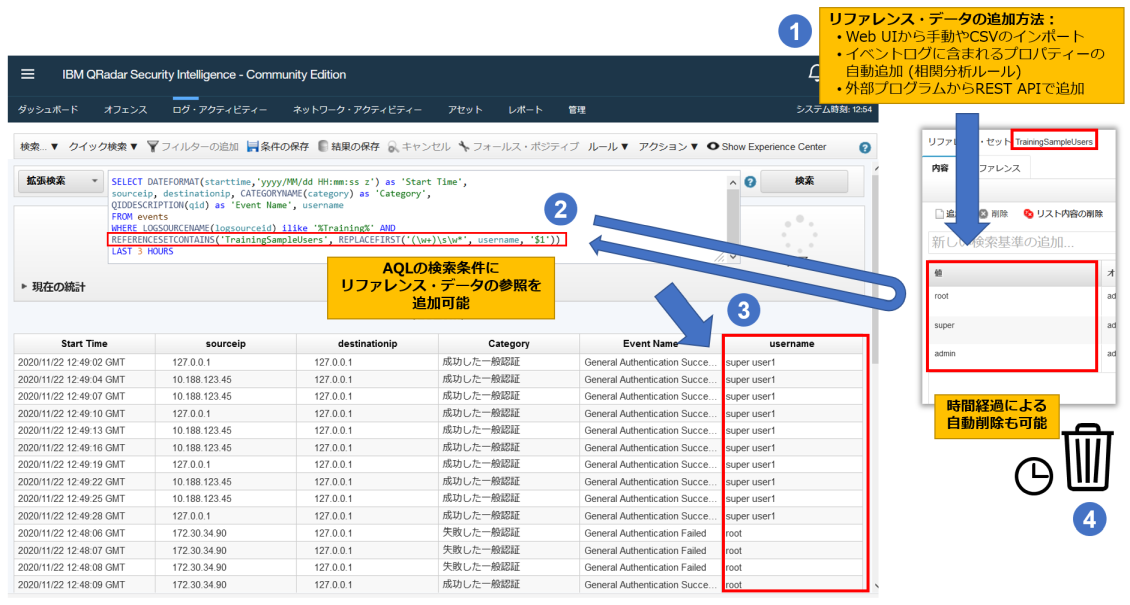Image resolution: width=1130 pixels, height=605 pixels.
Task: Expand the 現在の統計 section
Action: tap(53, 287)
